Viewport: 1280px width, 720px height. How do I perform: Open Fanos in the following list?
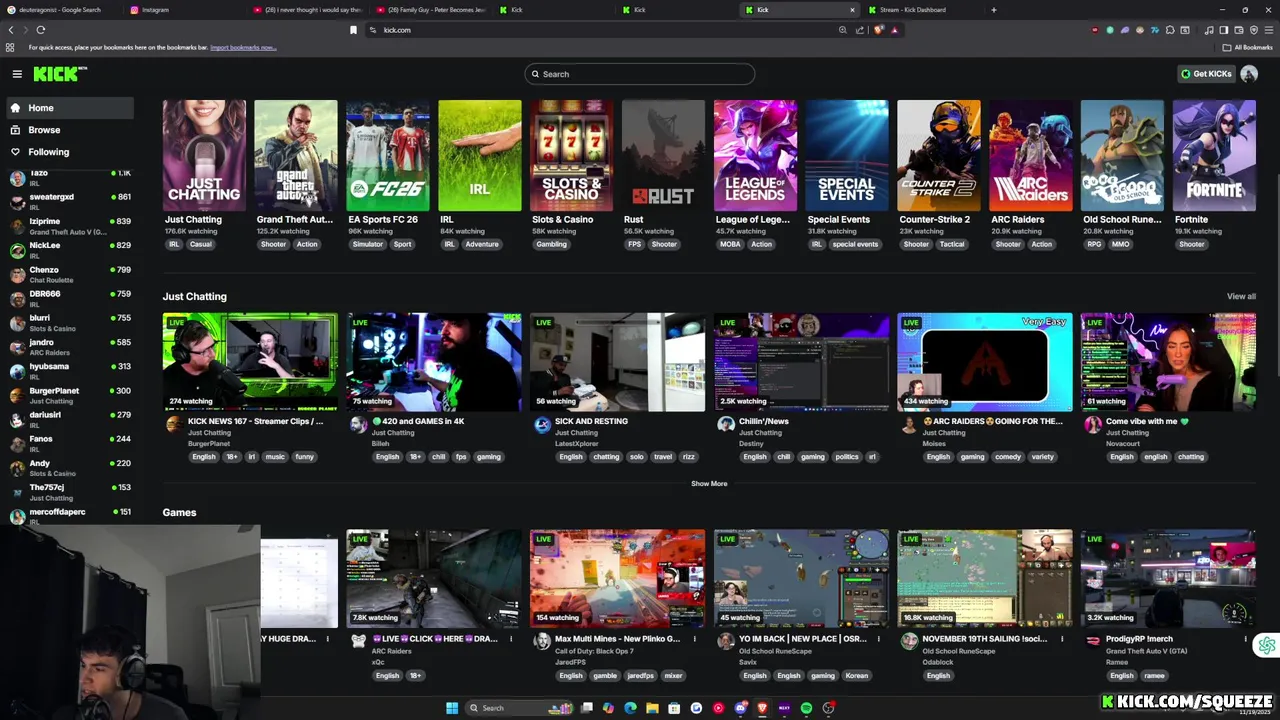pyautogui.click(x=68, y=443)
